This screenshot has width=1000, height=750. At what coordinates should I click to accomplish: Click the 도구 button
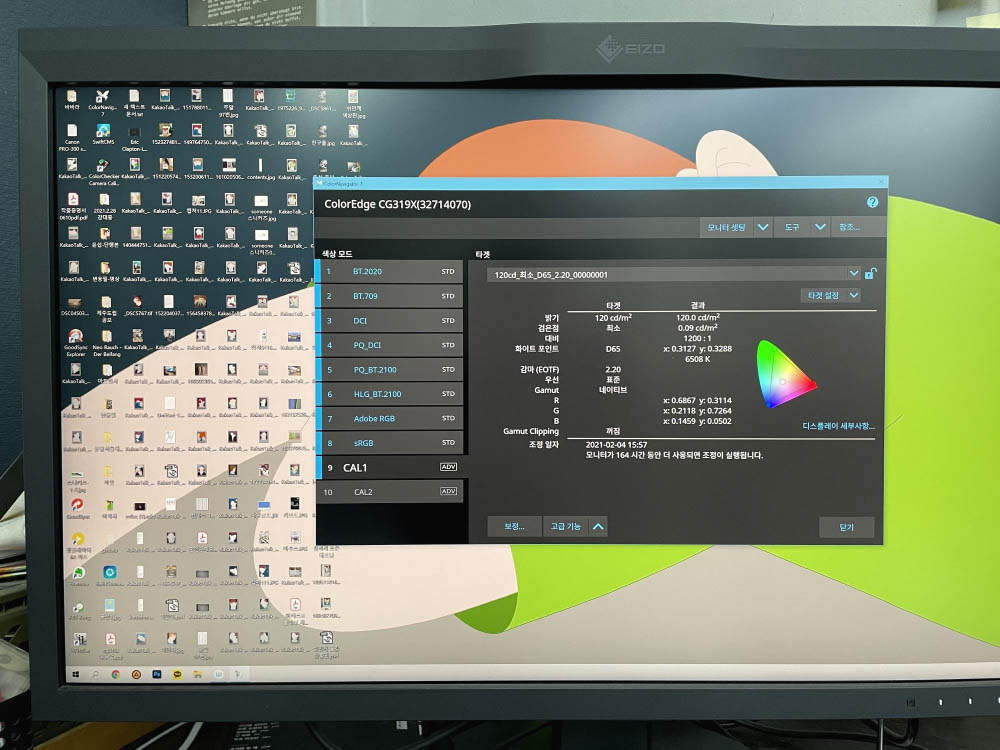(793, 227)
